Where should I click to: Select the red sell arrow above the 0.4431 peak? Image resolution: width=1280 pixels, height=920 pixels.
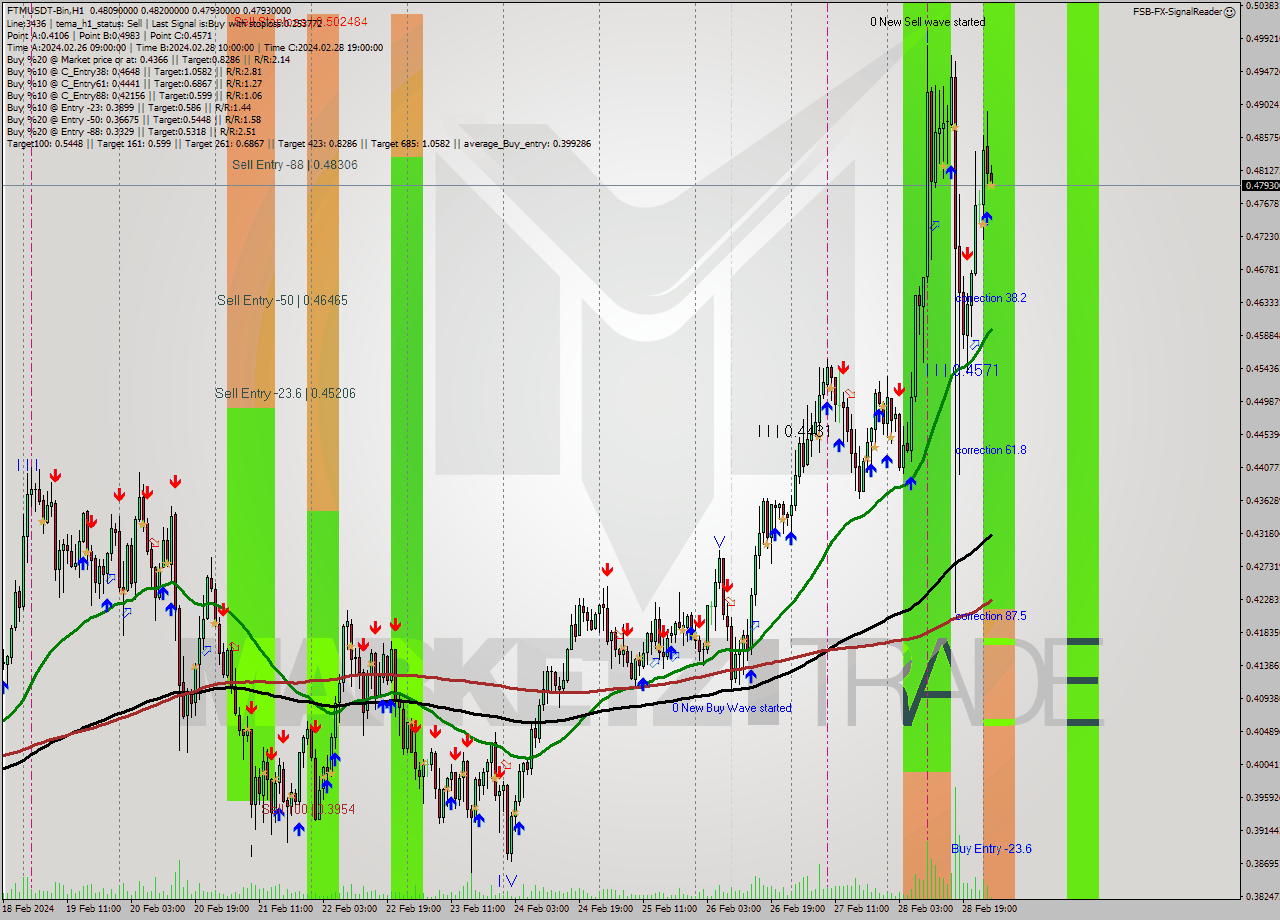click(x=843, y=367)
